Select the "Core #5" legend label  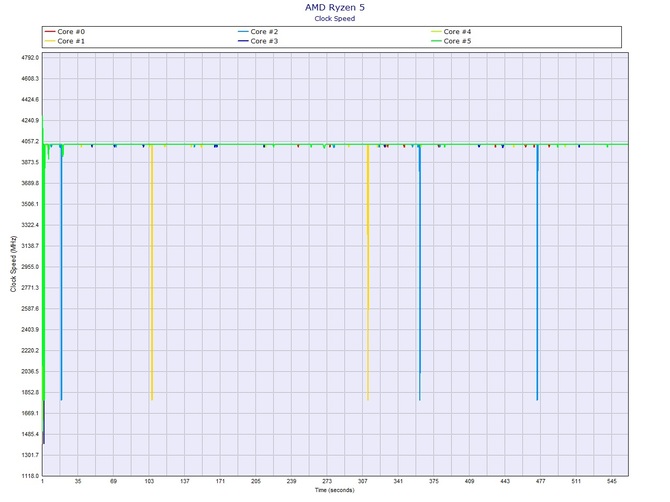coord(457,41)
